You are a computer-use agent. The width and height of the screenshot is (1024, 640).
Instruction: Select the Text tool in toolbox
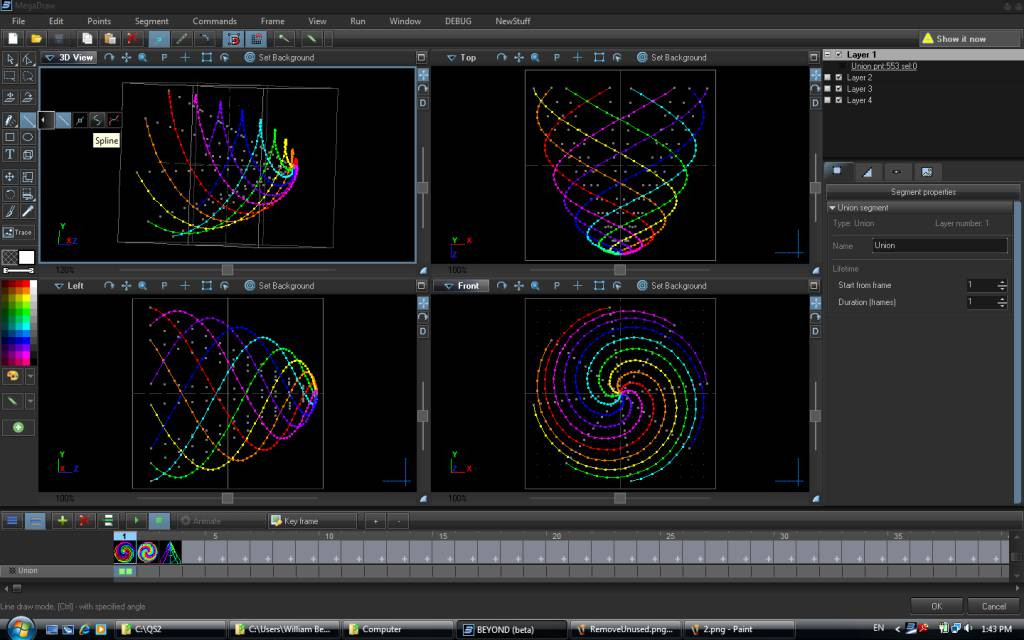(10, 155)
